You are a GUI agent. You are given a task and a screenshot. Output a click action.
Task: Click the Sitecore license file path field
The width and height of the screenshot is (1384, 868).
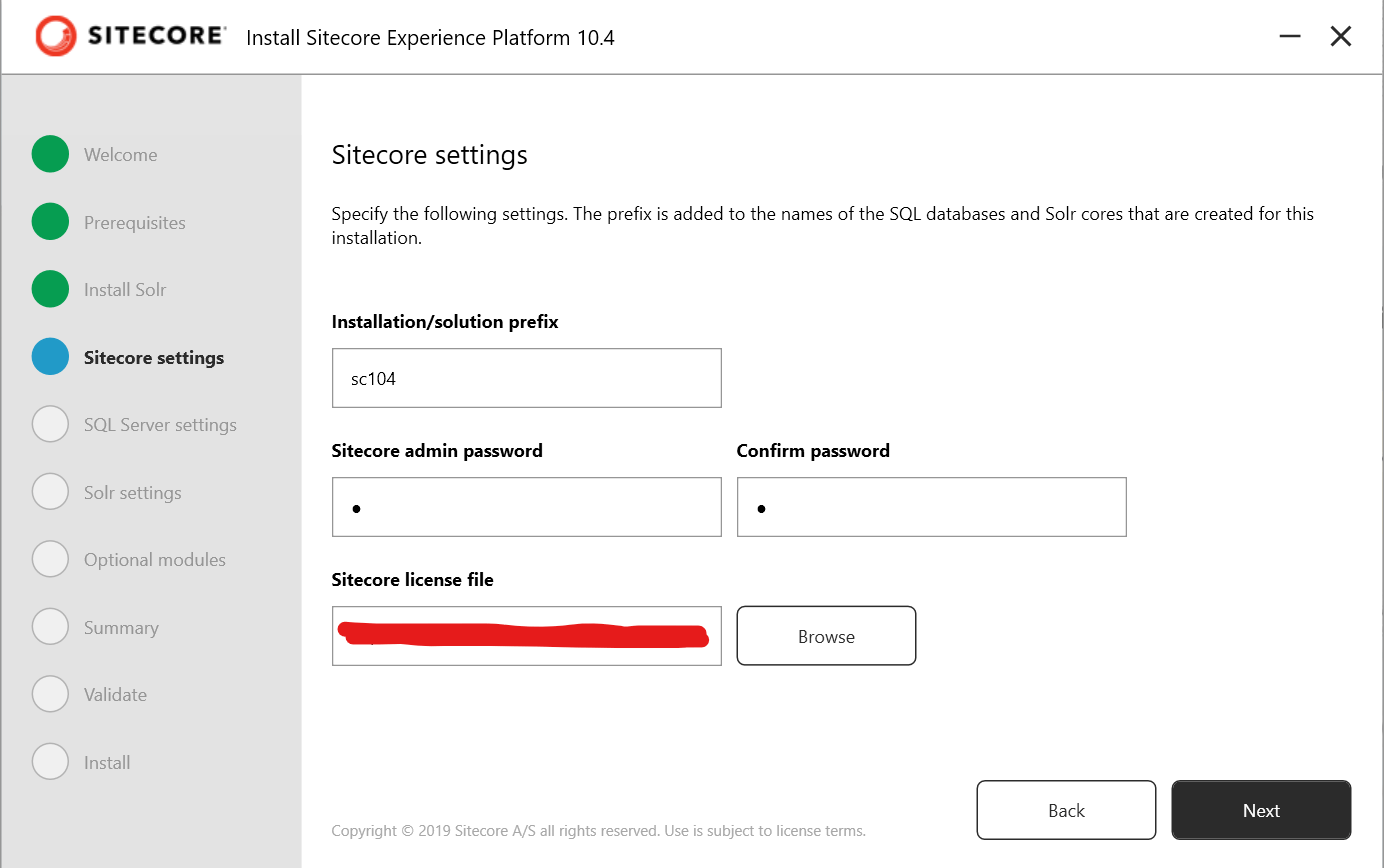click(x=526, y=636)
